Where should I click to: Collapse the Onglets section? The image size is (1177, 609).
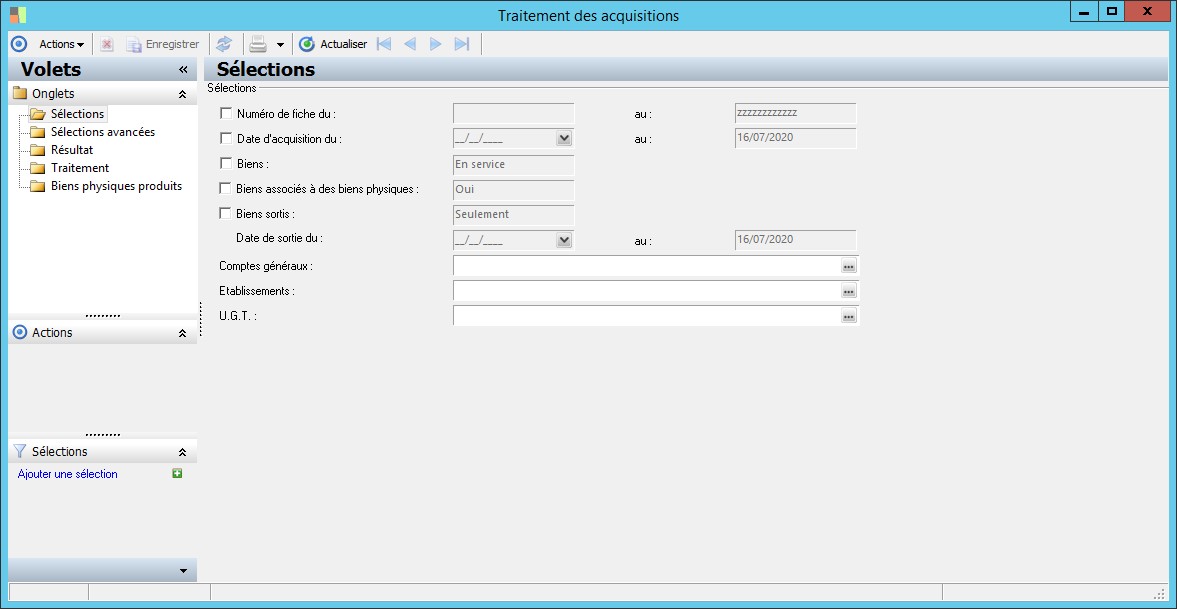182,95
